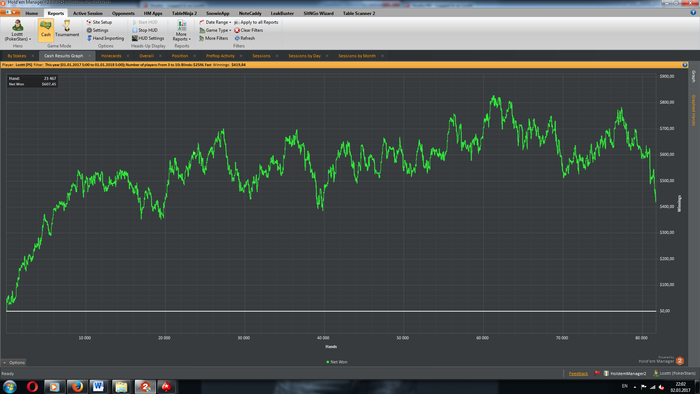The image size is (700, 394).
Task: Switch to Active Session tab
Action: (x=88, y=13)
